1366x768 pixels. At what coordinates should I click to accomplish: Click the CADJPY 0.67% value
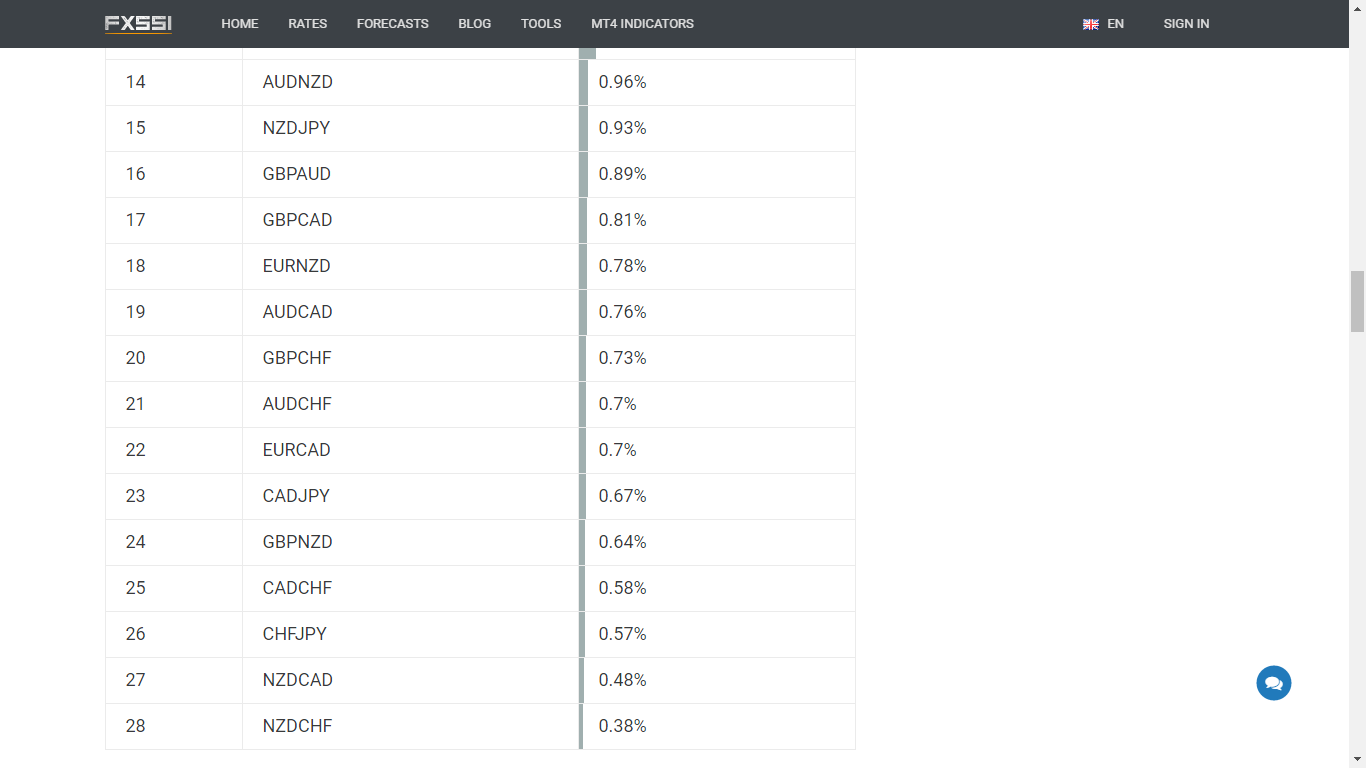point(623,496)
